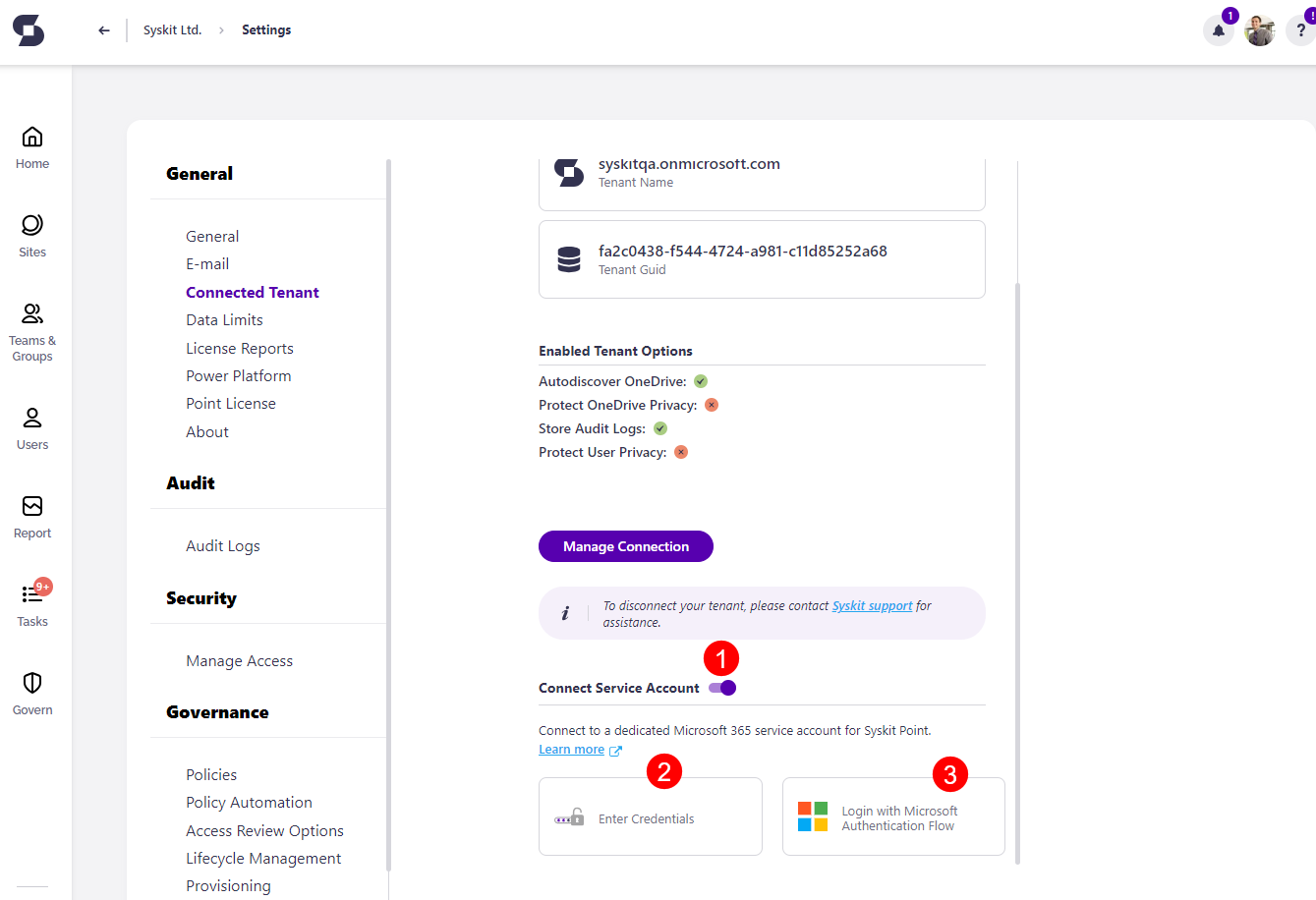Click the Manage Connection button
Image resolution: width=1316 pixels, height=900 pixels.
pyautogui.click(x=625, y=545)
